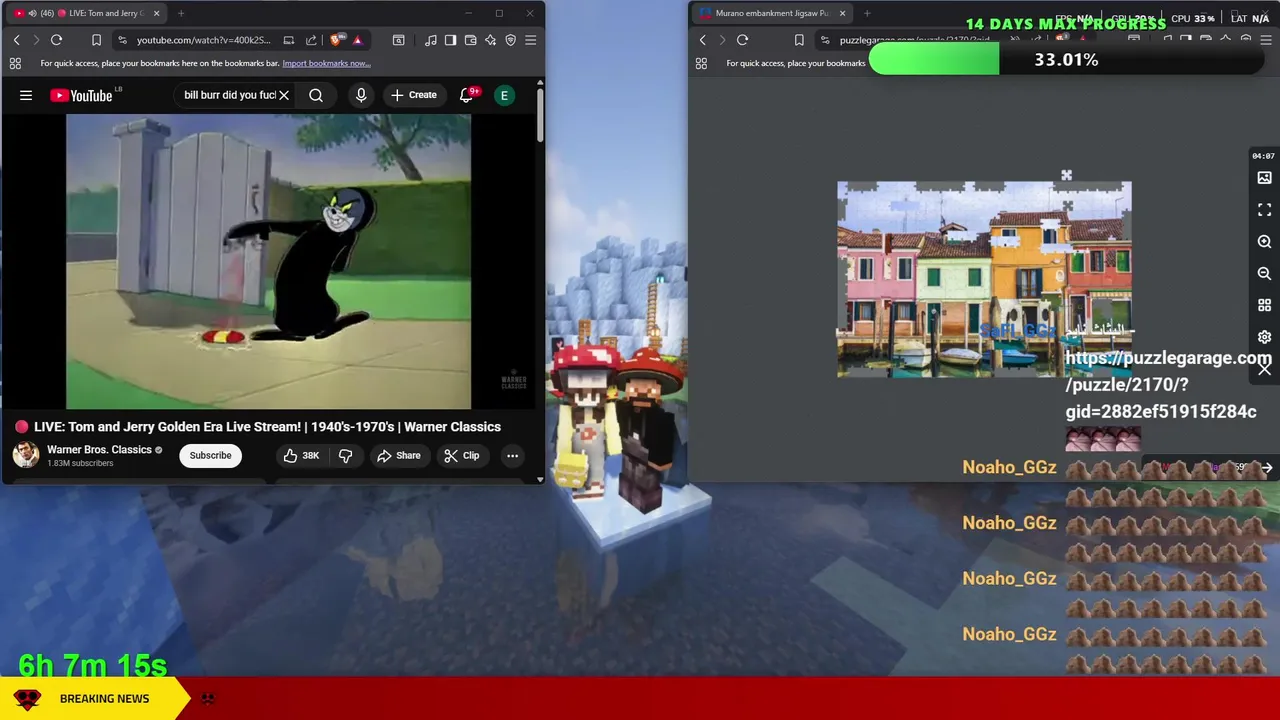Zoom in on the jigsaw puzzle
Screen dimensions: 1280x720
coord(1264,242)
